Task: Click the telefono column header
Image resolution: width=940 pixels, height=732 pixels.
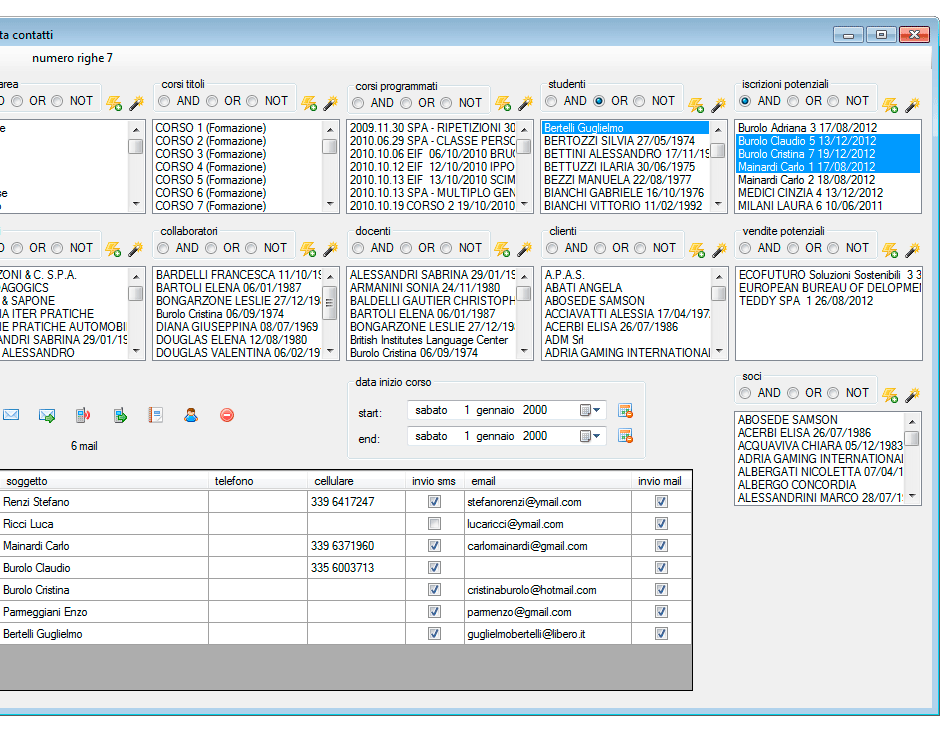Action: [x=258, y=481]
